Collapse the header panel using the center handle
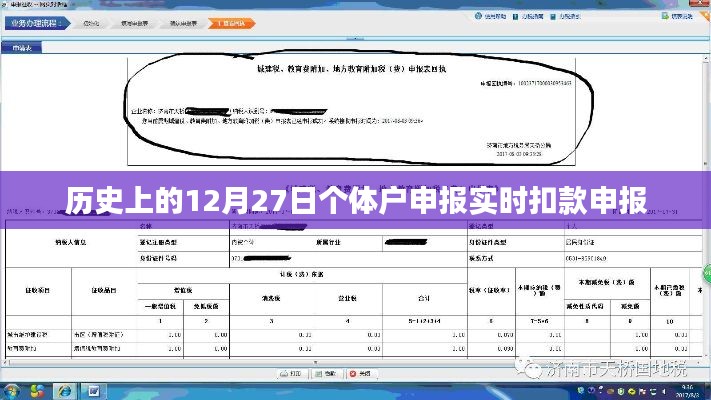This screenshot has width=711, height=400. pyautogui.click(x=355, y=39)
